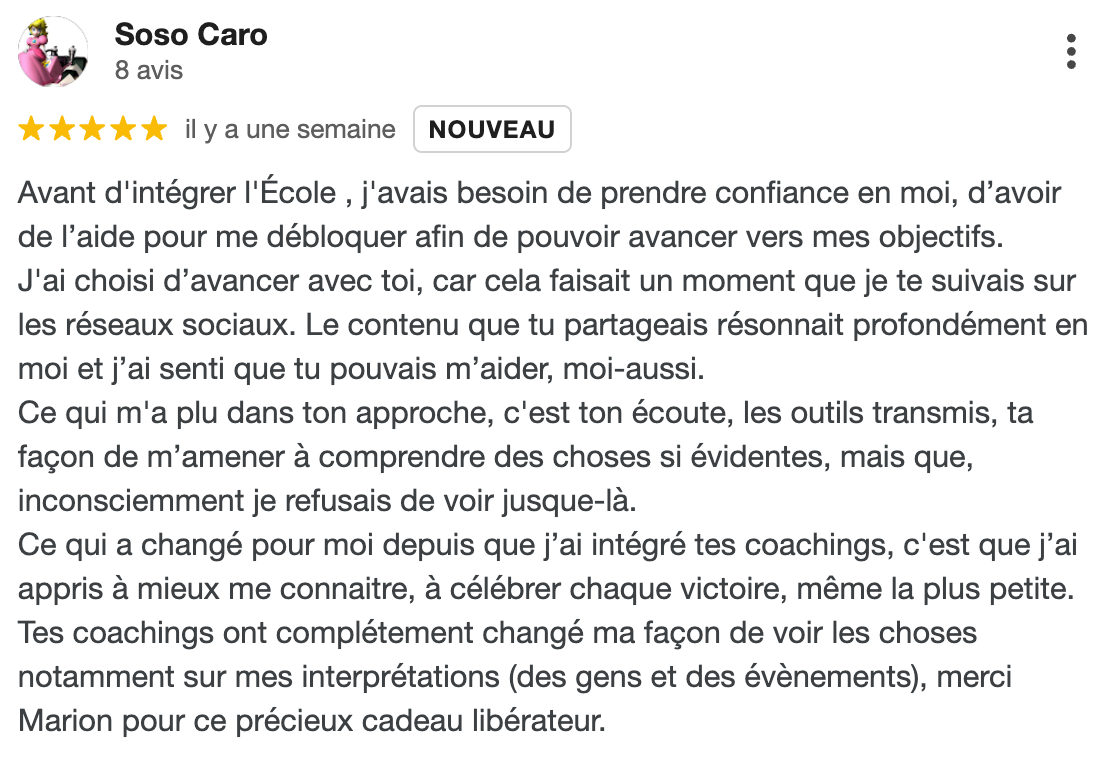Image resolution: width=1102 pixels, height=768 pixels.
Task: Open Soso Caro's profile picture
Action: tap(53, 51)
